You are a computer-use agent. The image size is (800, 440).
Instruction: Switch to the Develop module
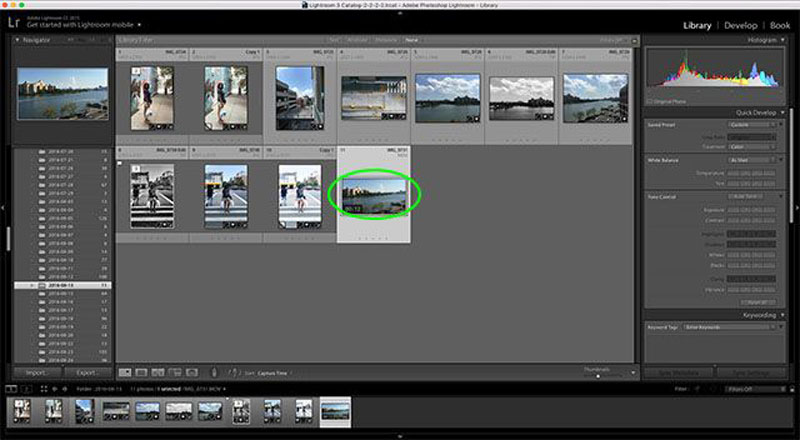(741, 25)
